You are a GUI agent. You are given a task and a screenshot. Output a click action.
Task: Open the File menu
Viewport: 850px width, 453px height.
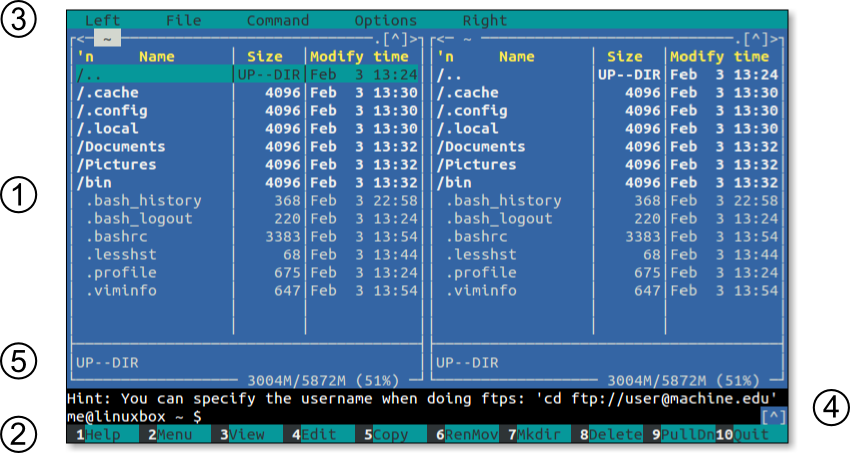183,20
